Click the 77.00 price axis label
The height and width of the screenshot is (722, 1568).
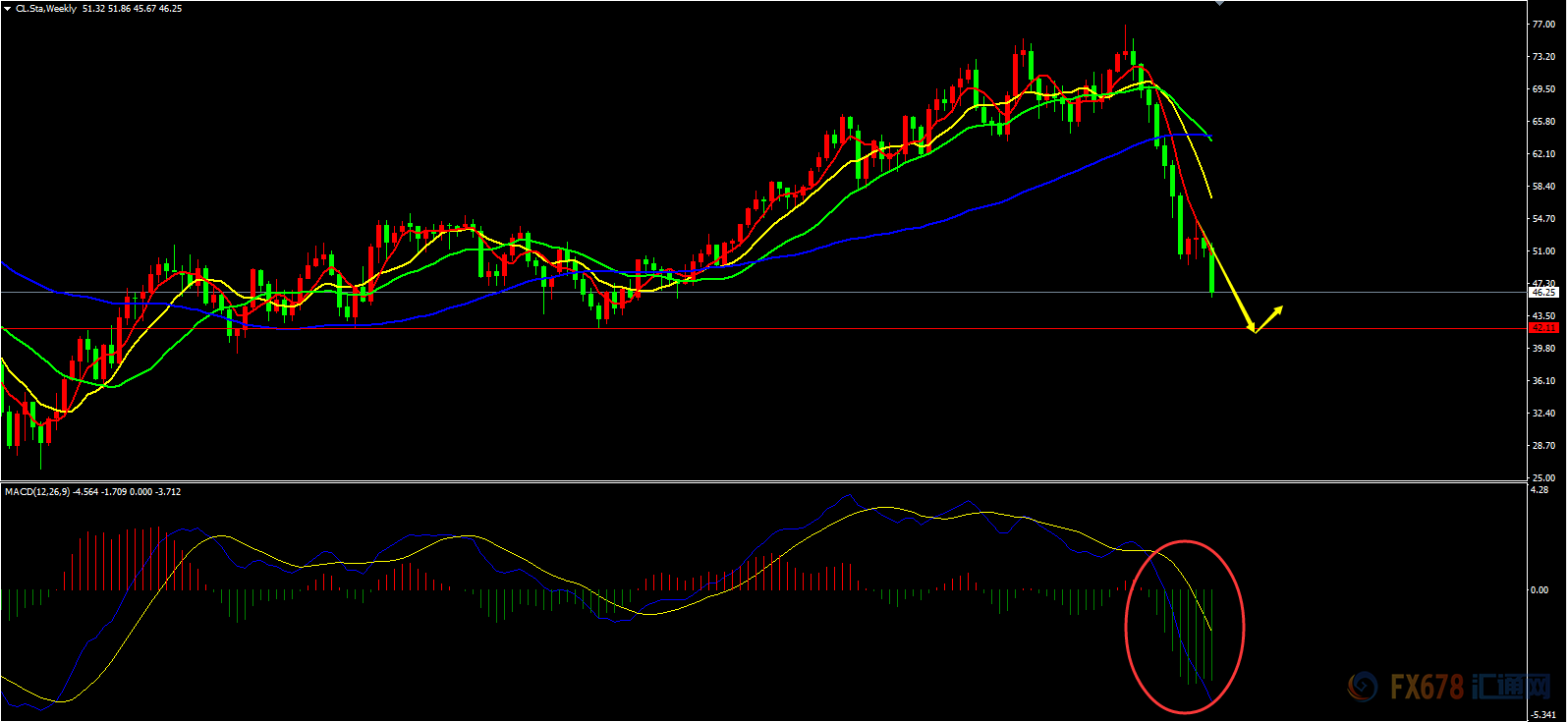click(x=1543, y=25)
